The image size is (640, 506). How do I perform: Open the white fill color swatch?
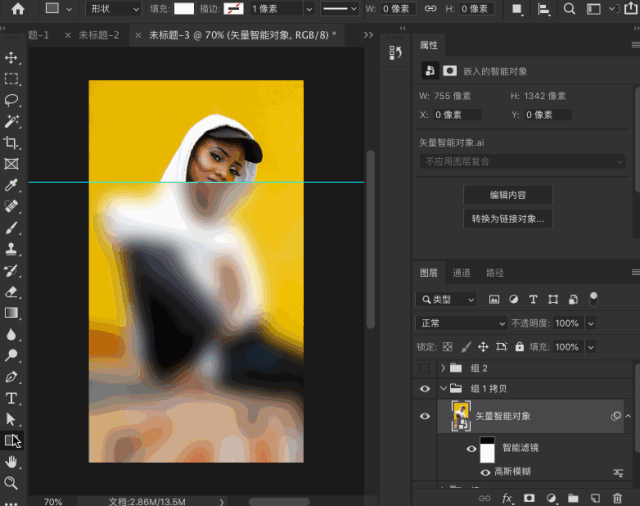point(184,9)
